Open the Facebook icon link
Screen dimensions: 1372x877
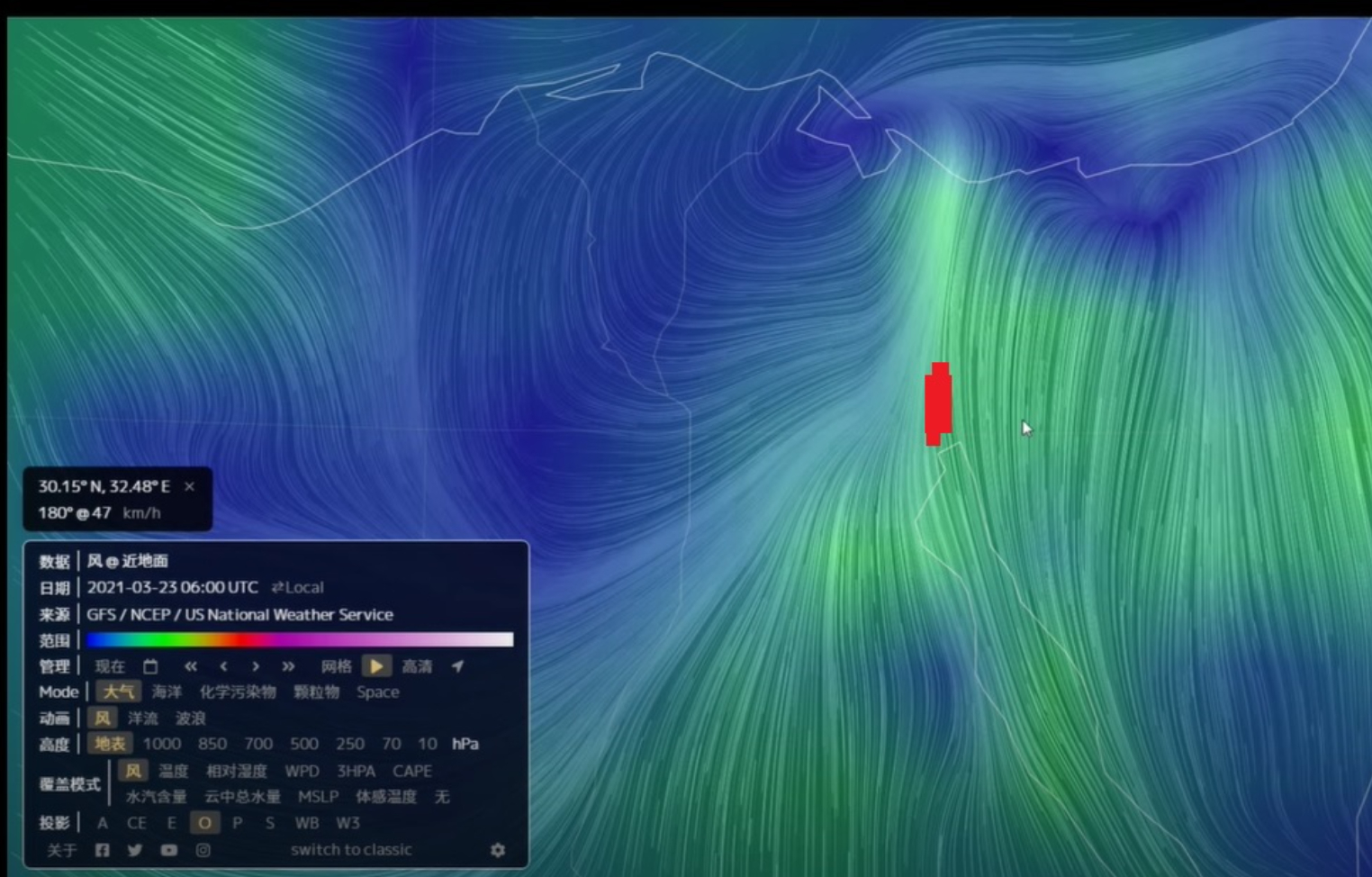(102, 850)
